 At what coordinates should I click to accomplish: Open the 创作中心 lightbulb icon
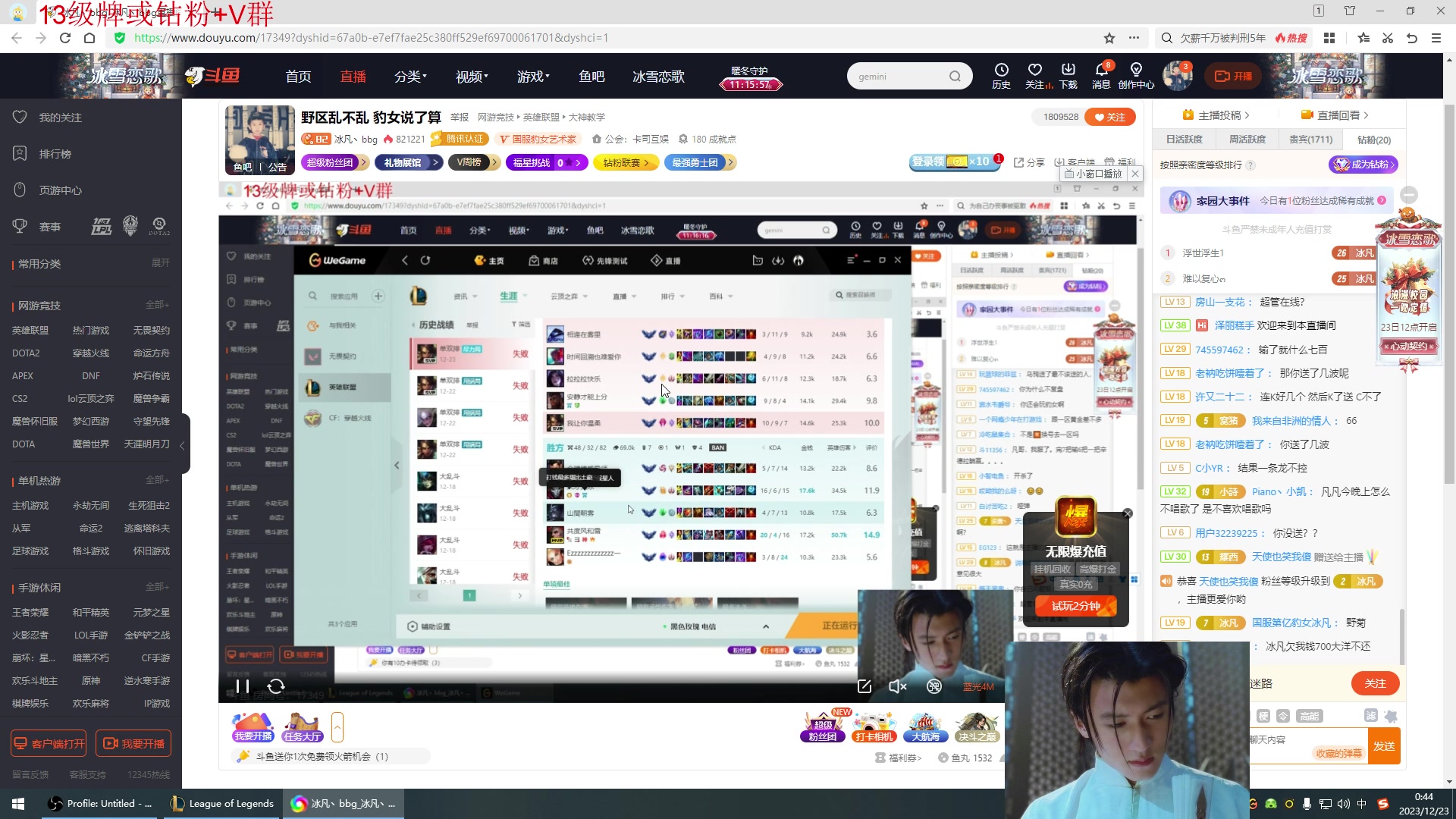point(1136,76)
